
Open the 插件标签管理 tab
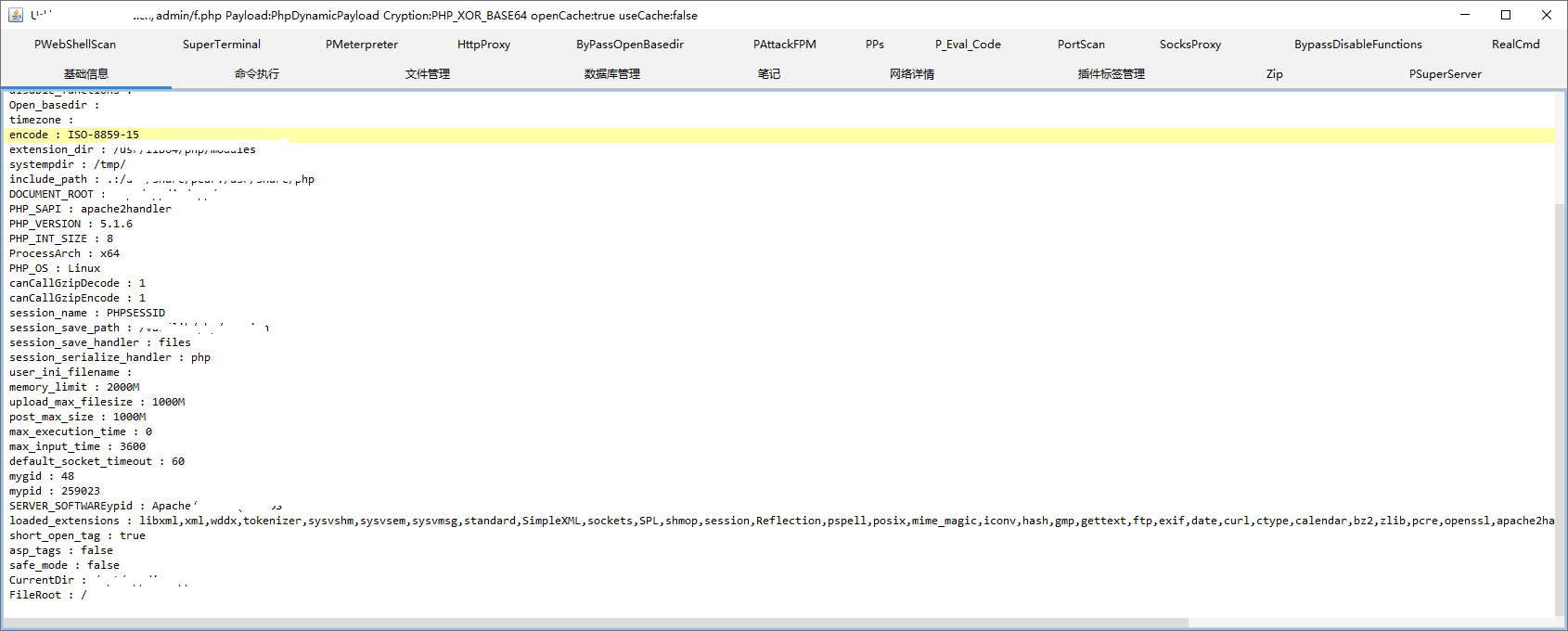click(x=1112, y=74)
